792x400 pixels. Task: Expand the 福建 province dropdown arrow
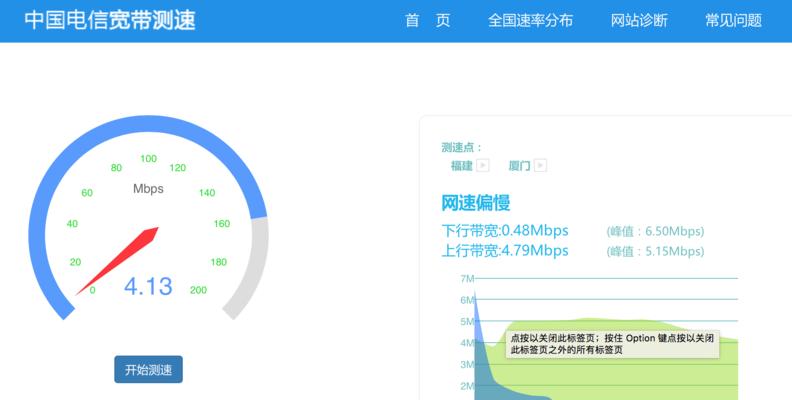(x=483, y=165)
